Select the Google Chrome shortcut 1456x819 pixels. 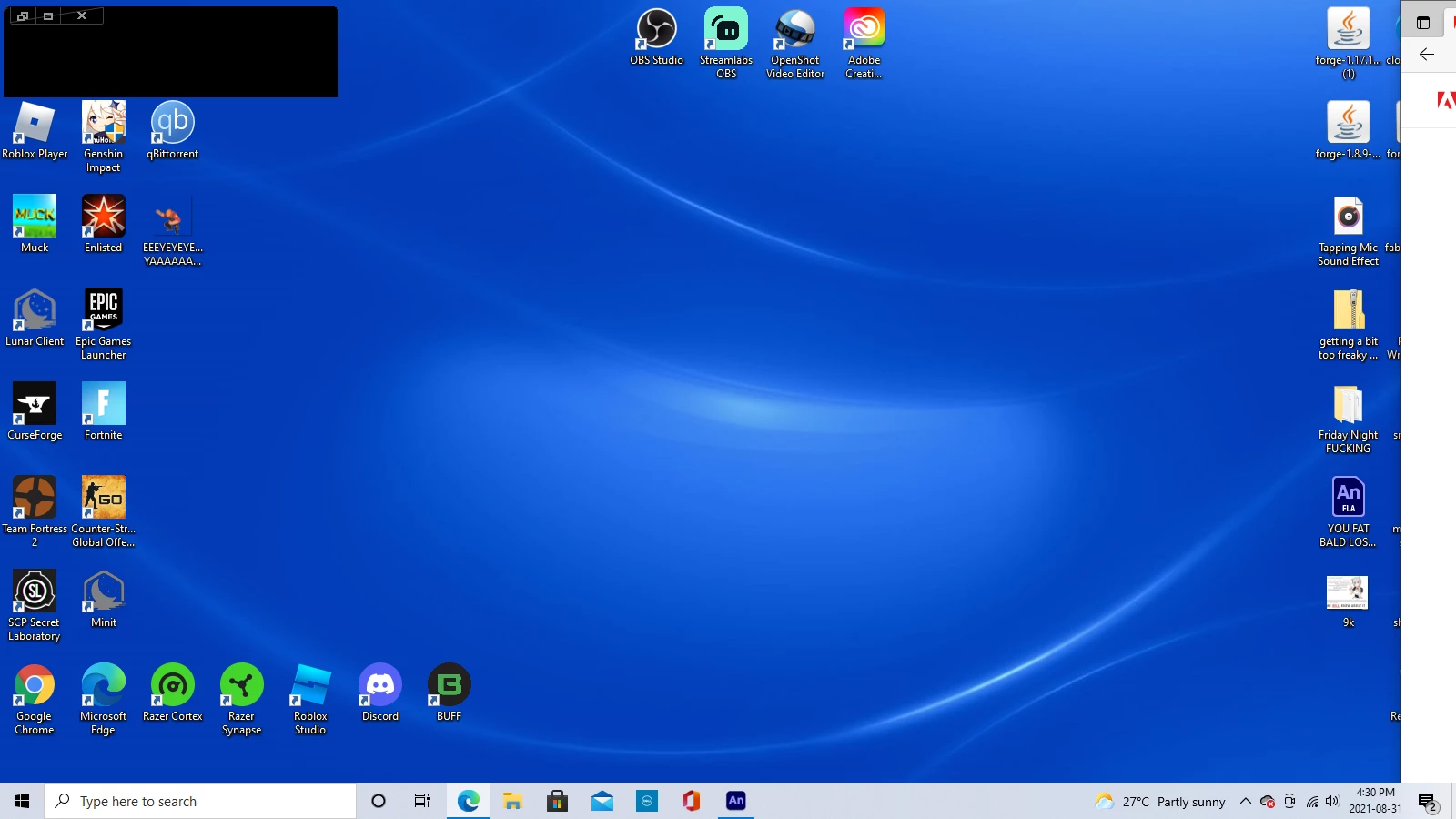point(35,699)
